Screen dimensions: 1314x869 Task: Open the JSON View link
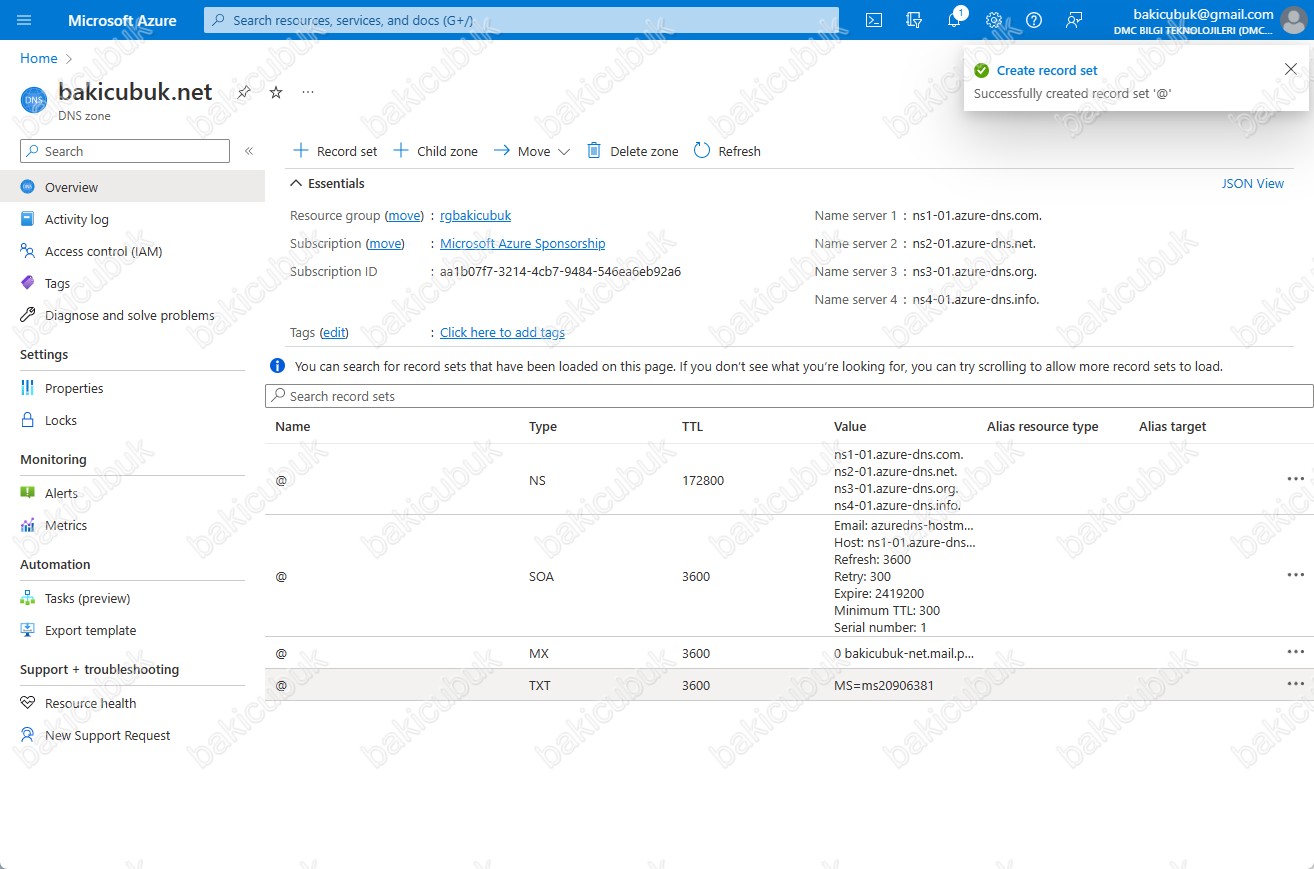1252,183
